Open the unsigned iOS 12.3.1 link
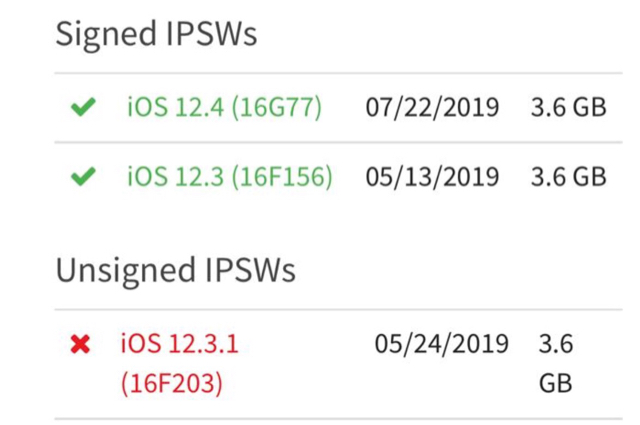 coord(179,345)
